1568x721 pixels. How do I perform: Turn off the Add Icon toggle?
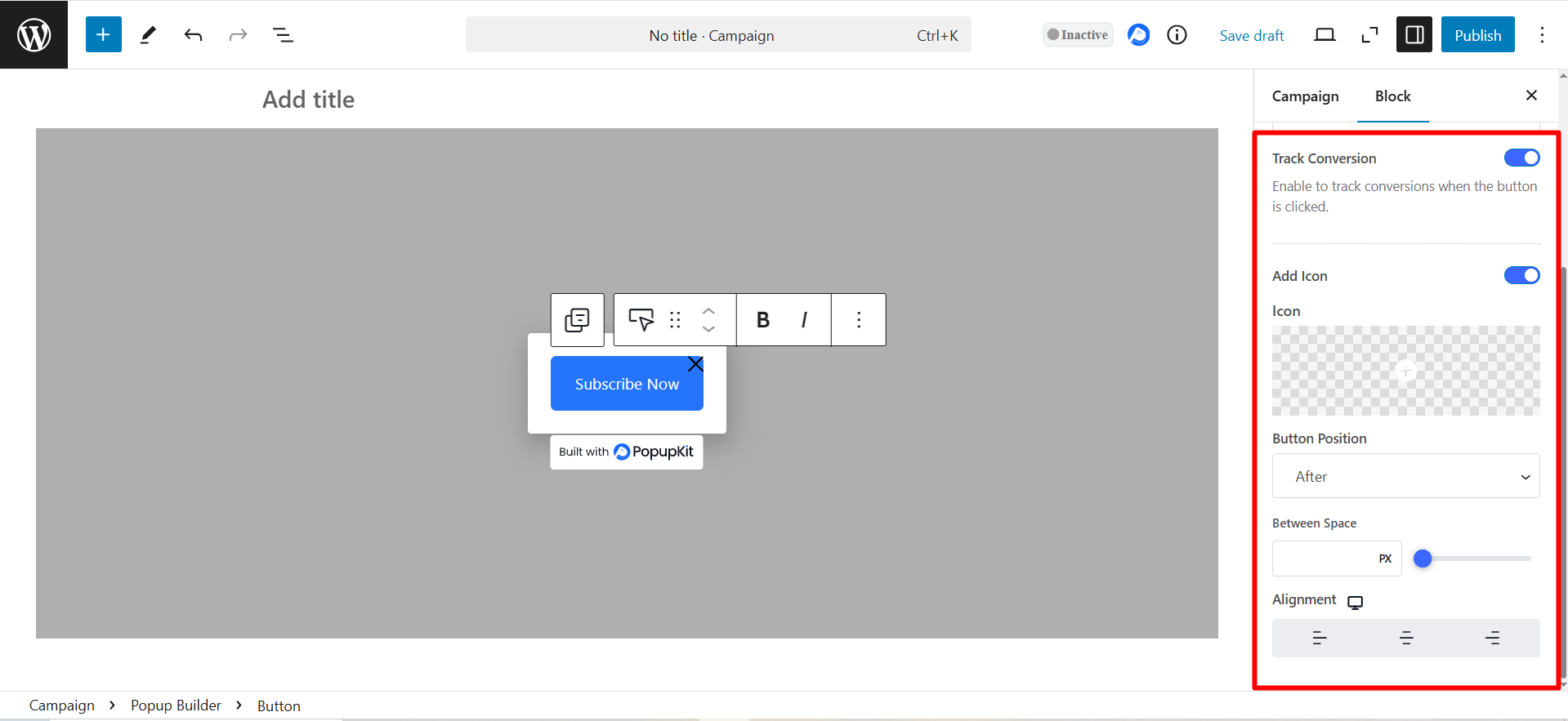1521,276
